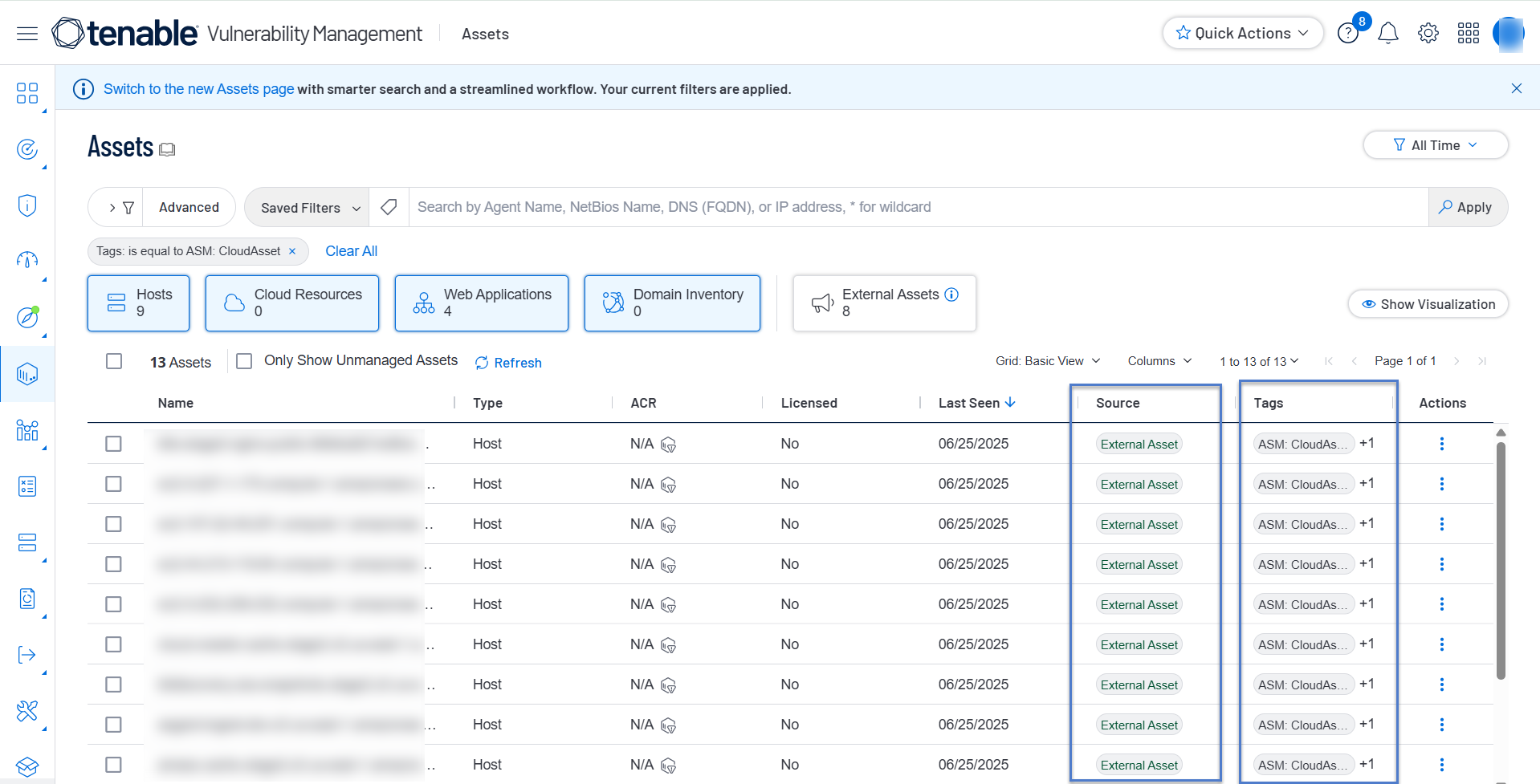
Task: Enable Only Show Unmanaged Assets
Action: (x=244, y=361)
